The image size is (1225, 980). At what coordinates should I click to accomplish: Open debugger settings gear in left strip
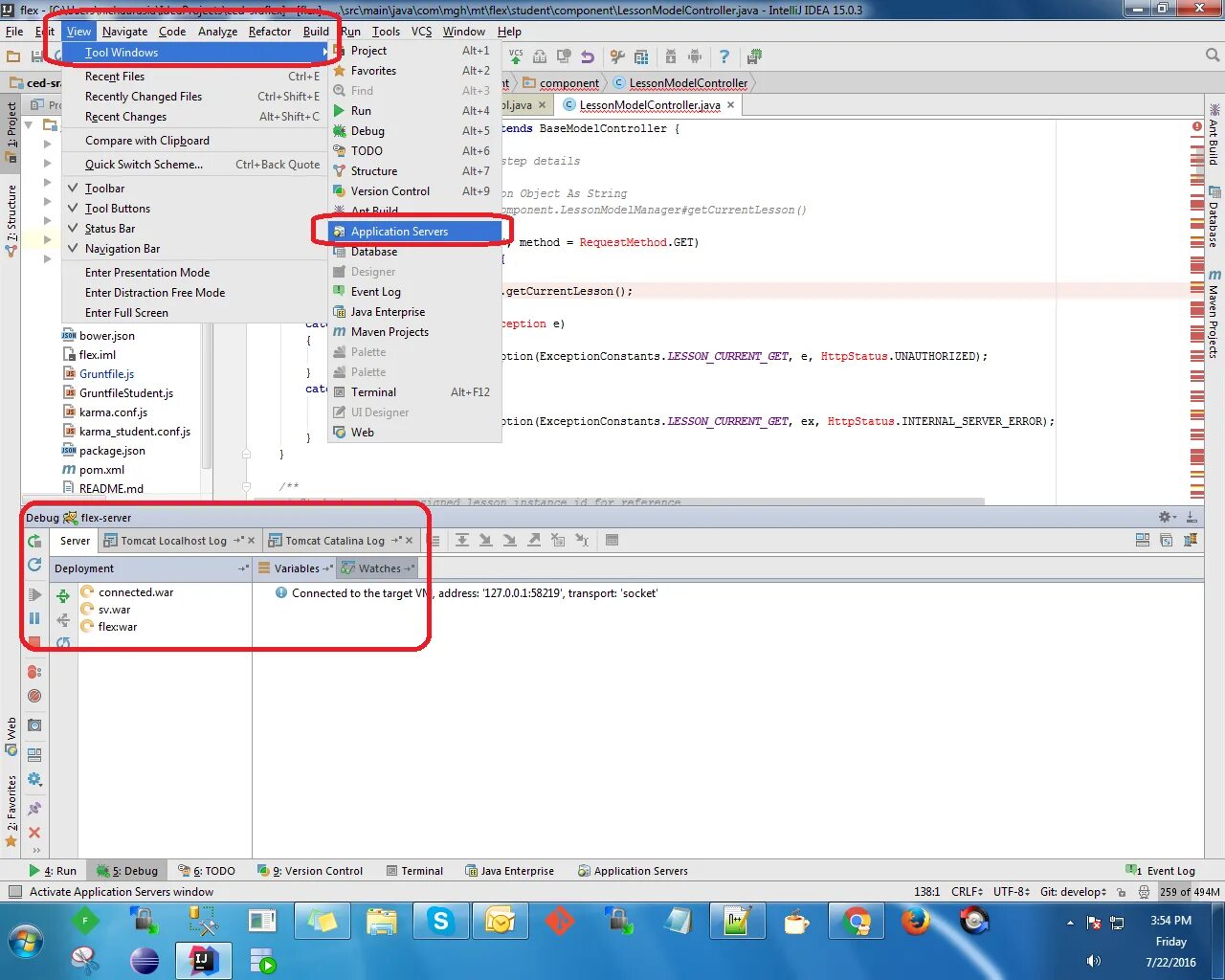pyautogui.click(x=34, y=779)
